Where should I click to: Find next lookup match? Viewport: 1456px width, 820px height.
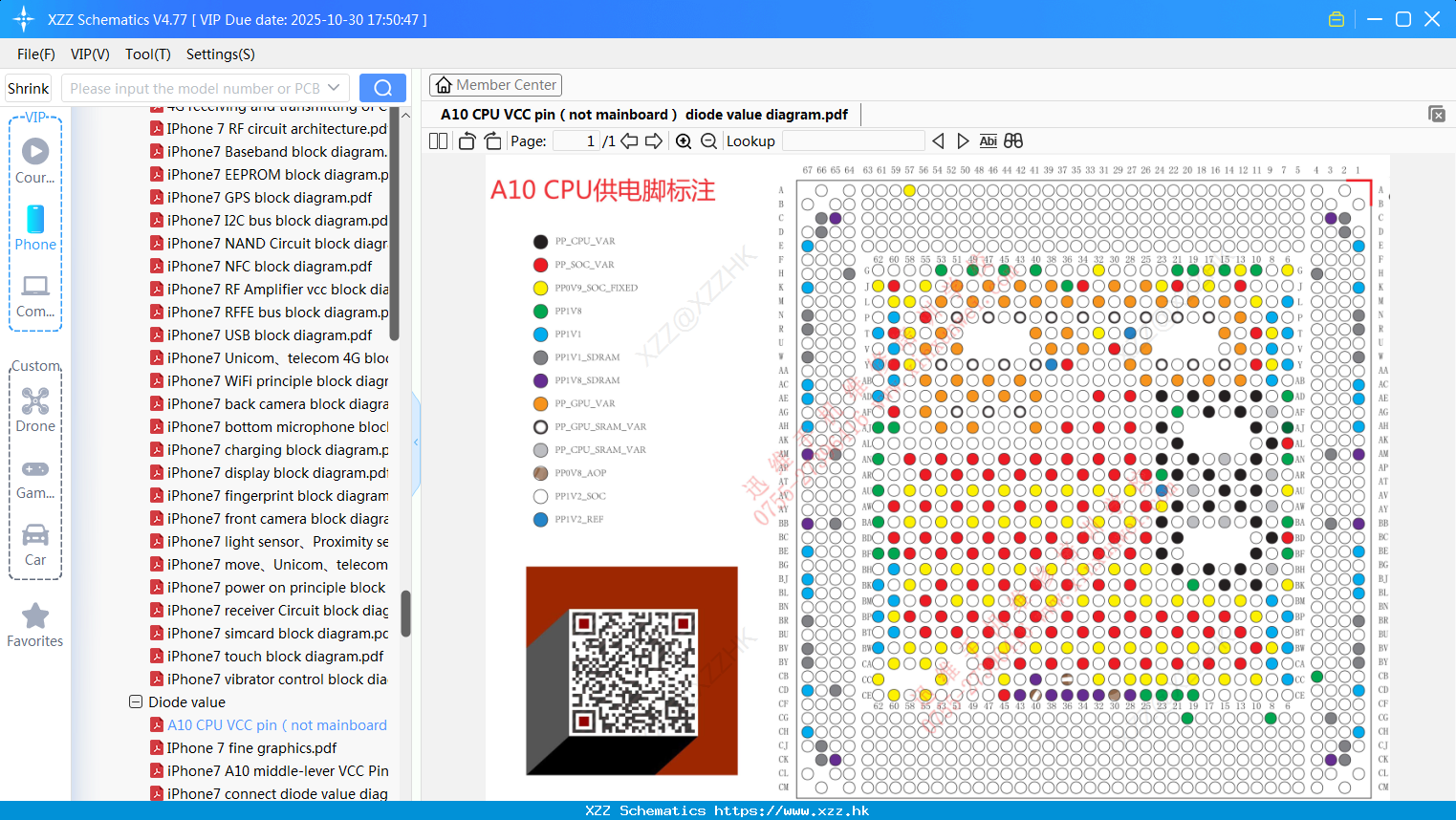[963, 141]
